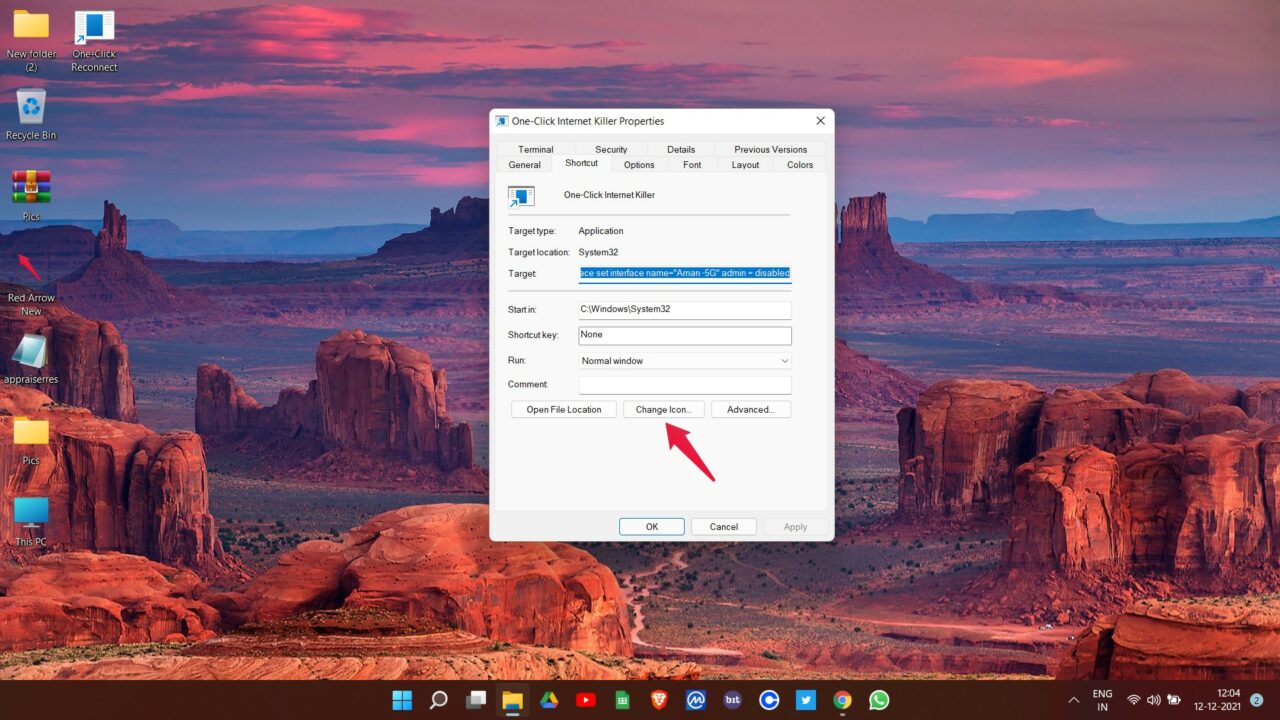
Task: Click the Start in field
Action: [685, 310]
